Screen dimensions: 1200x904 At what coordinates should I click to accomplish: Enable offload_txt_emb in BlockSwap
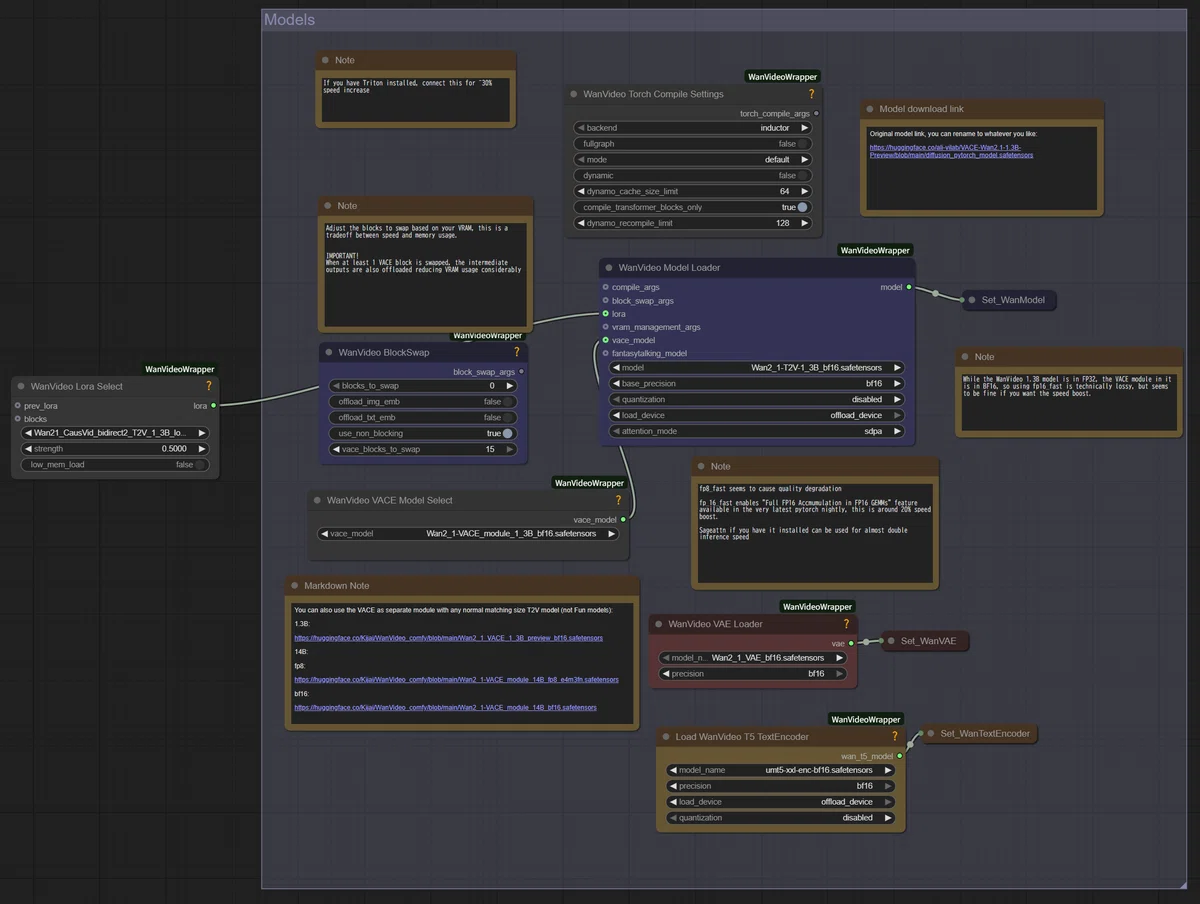(x=423, y=418)
